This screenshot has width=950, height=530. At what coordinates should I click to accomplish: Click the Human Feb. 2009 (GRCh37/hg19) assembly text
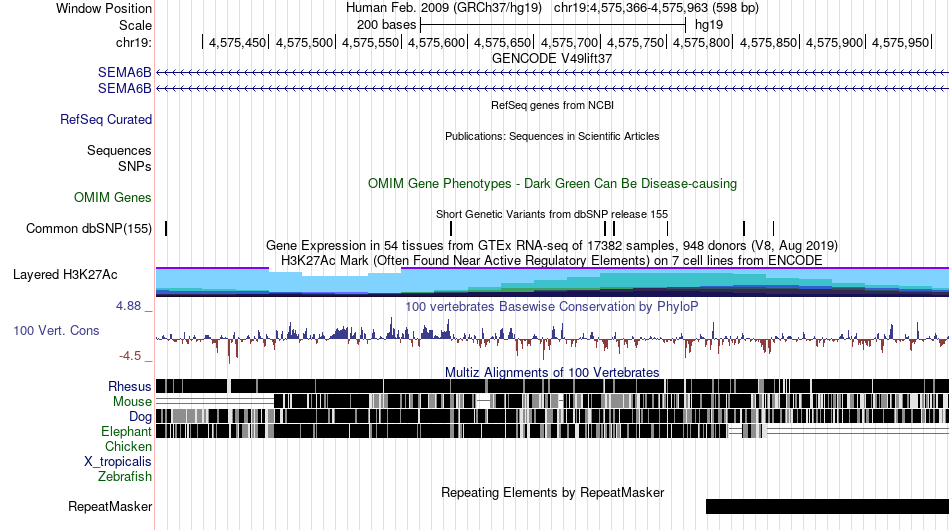point(443,8)
